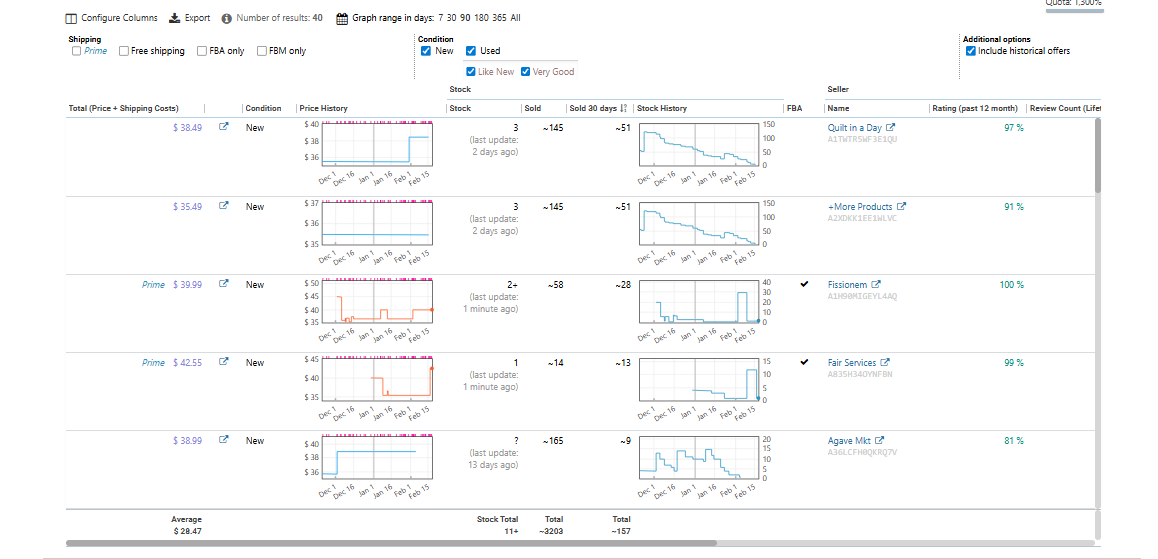Open the +More Products seller link

[x=860, y=207]
